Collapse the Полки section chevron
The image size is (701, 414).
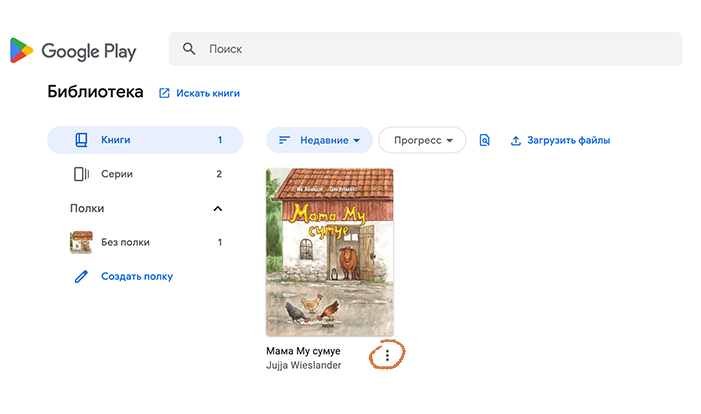(x=218, y=209)
